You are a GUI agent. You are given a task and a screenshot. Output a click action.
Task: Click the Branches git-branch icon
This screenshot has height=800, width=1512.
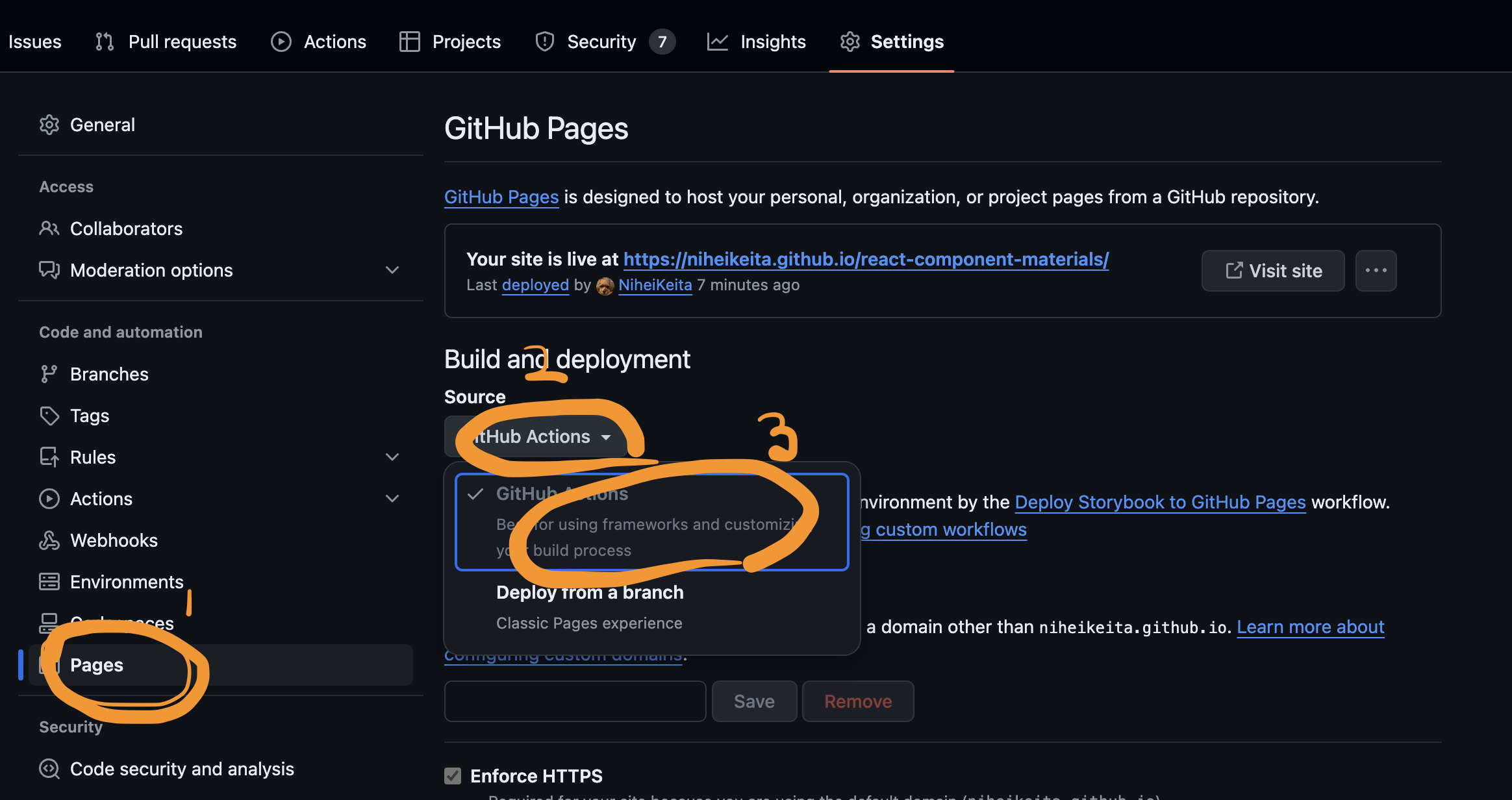[x=49, y=374]
